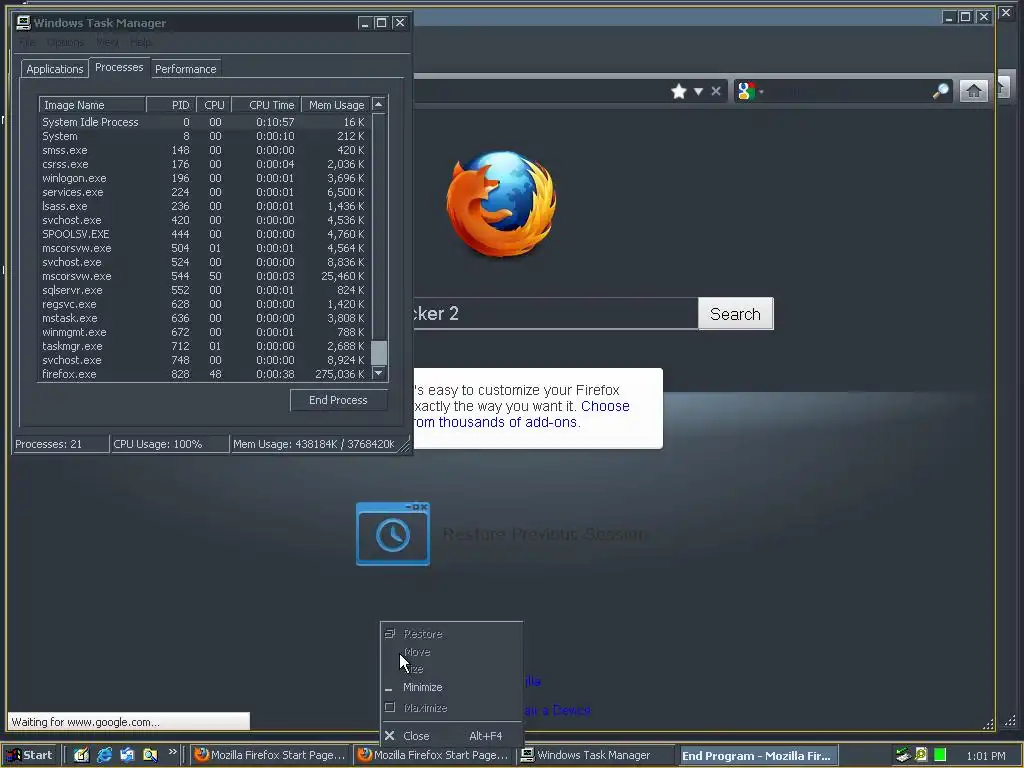The height and width of the screenshot is (768, 1024).
Task: Select the smss.exe process row
Action: [204, 150]
